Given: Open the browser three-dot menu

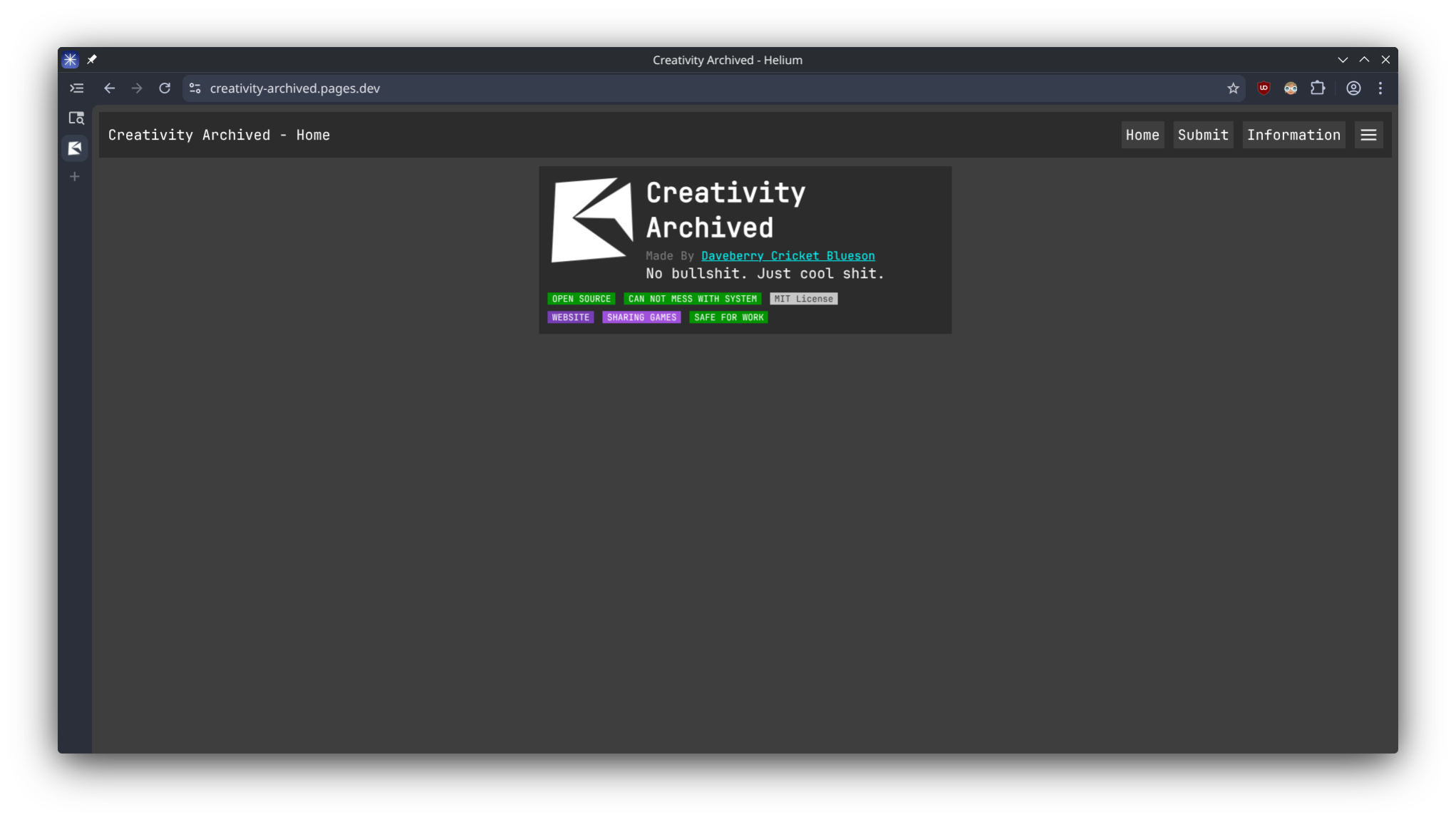Looking at the screenshot, I should click(1380, 88).
